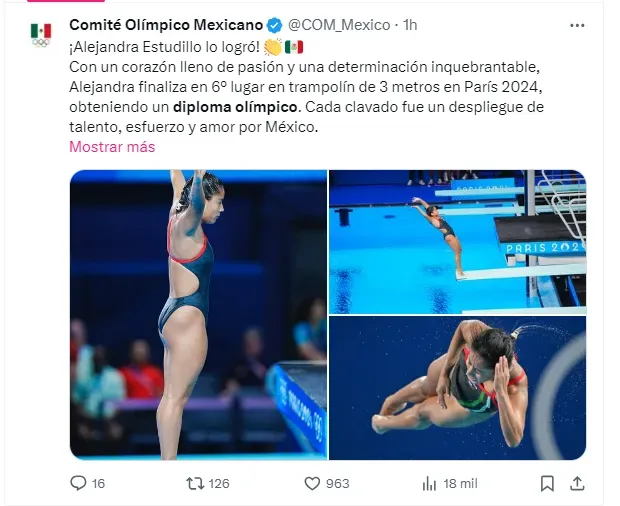Click the blue verified badge

(x=274, y=25)
